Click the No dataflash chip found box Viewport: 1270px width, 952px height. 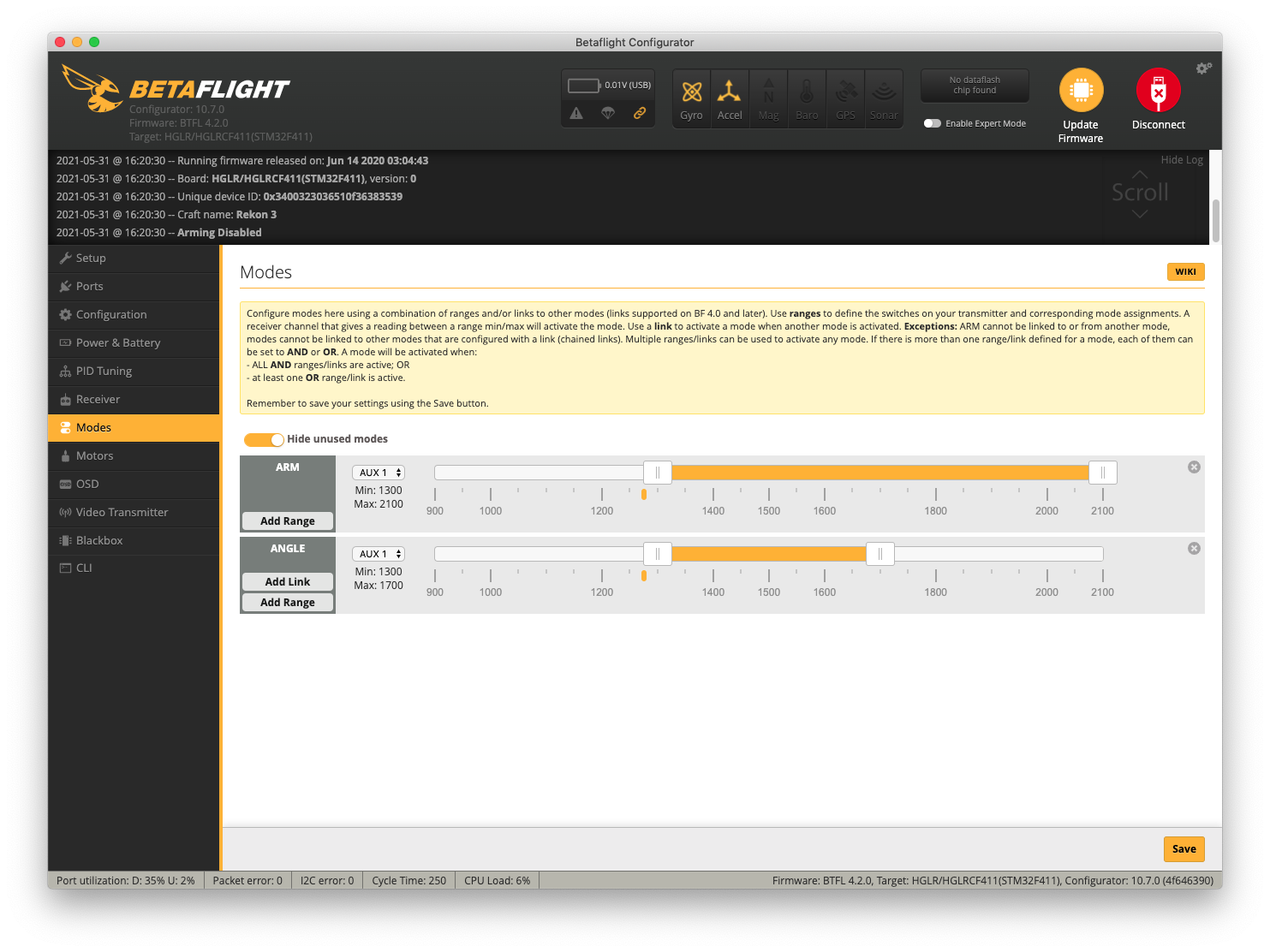point(975,86)
